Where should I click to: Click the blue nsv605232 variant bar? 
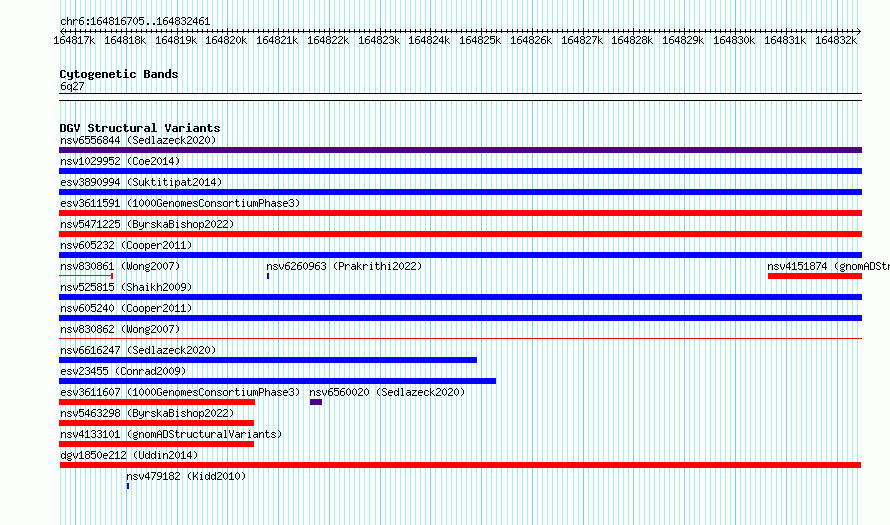(460, 255)
